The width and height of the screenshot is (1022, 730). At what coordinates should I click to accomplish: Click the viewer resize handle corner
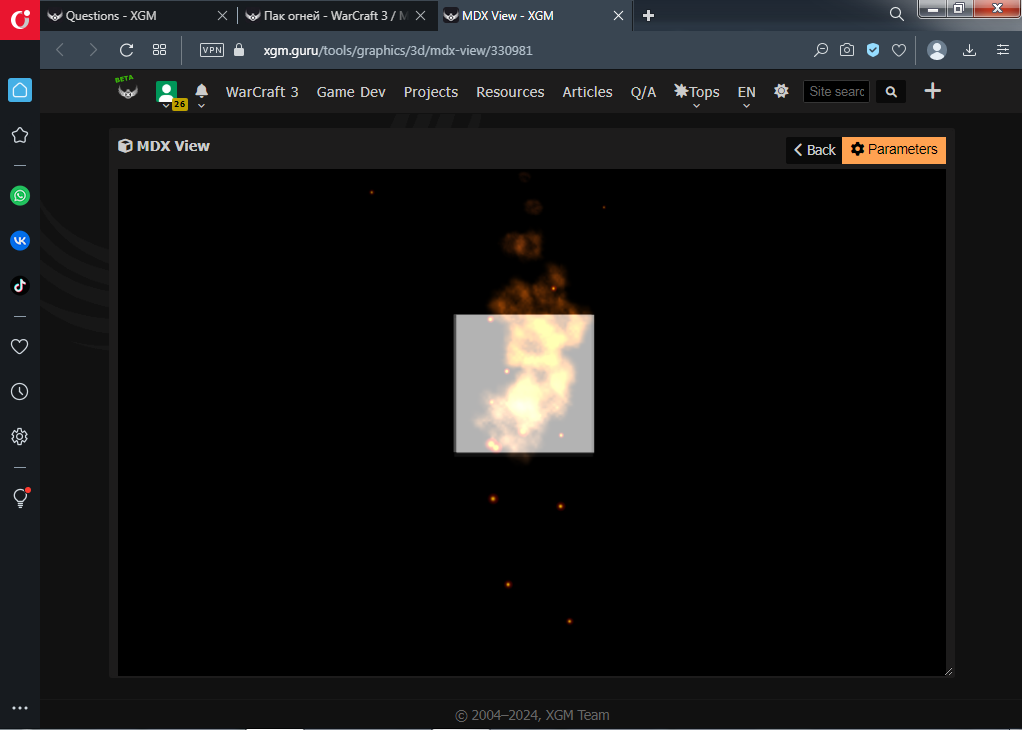(x=948, y=671)
